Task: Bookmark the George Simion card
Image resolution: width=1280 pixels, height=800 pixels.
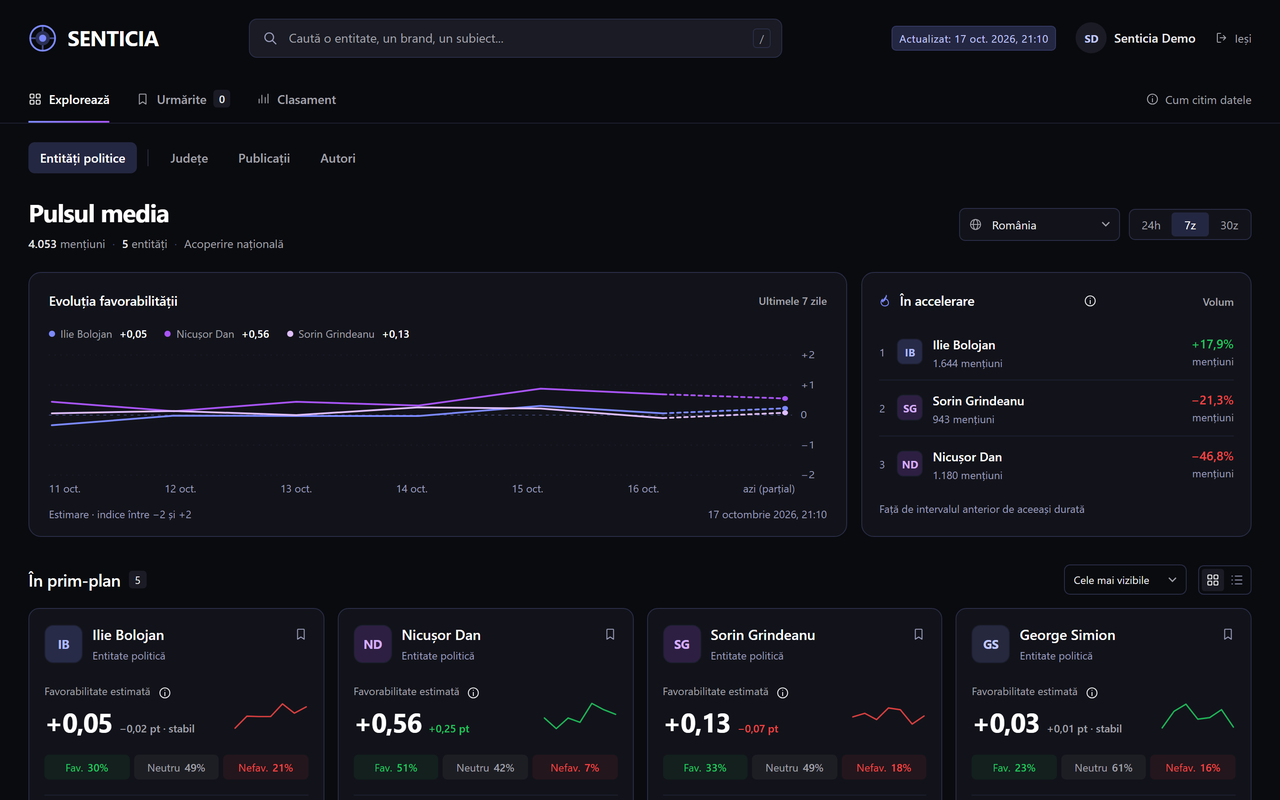Action: [x=1228, y=634]
